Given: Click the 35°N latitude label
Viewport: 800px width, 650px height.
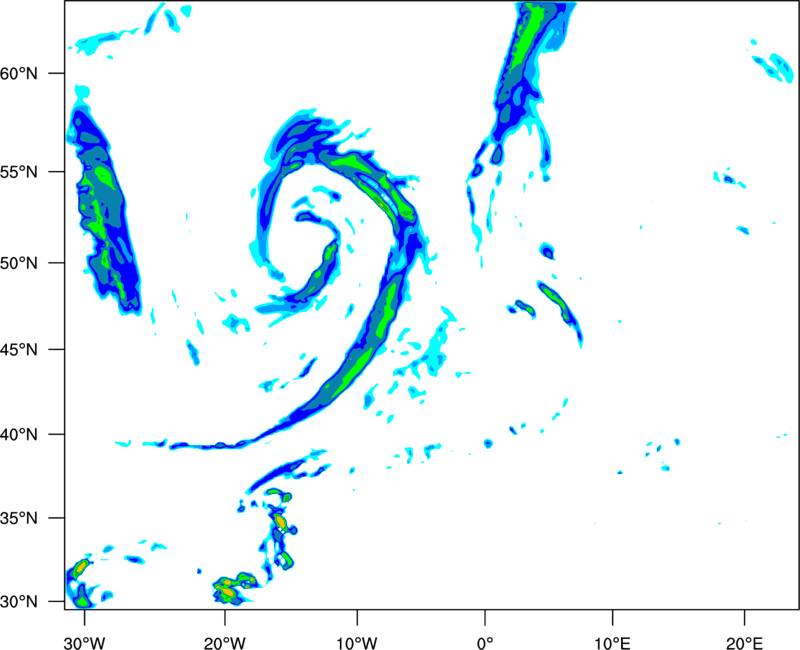Looking at the screenshot, I should pyautogui.click(x=19, y=518).
